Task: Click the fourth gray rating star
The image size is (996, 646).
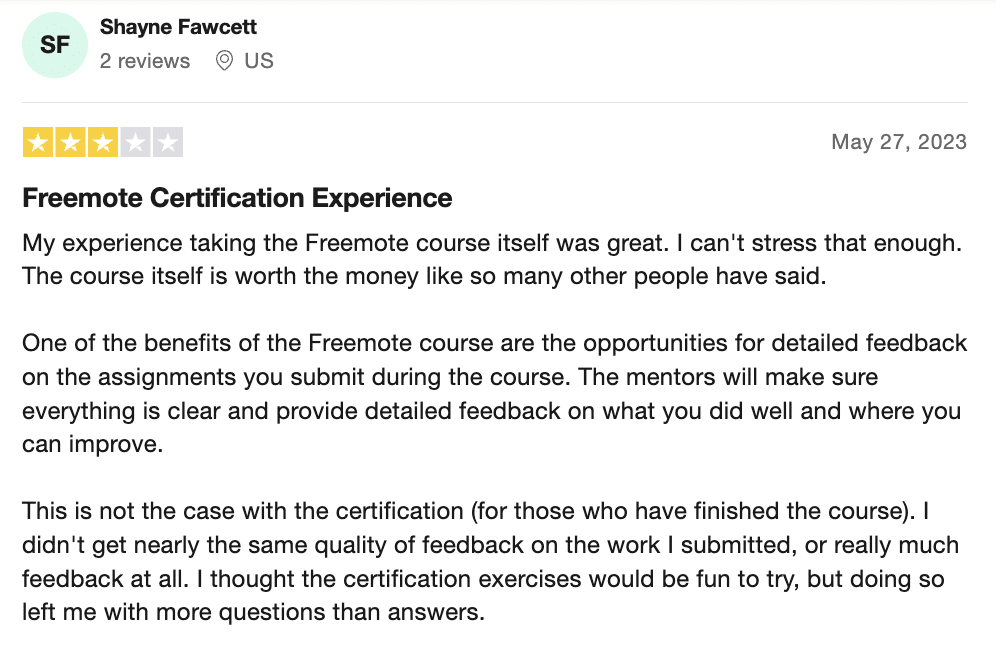Action: tap(135, 142)
